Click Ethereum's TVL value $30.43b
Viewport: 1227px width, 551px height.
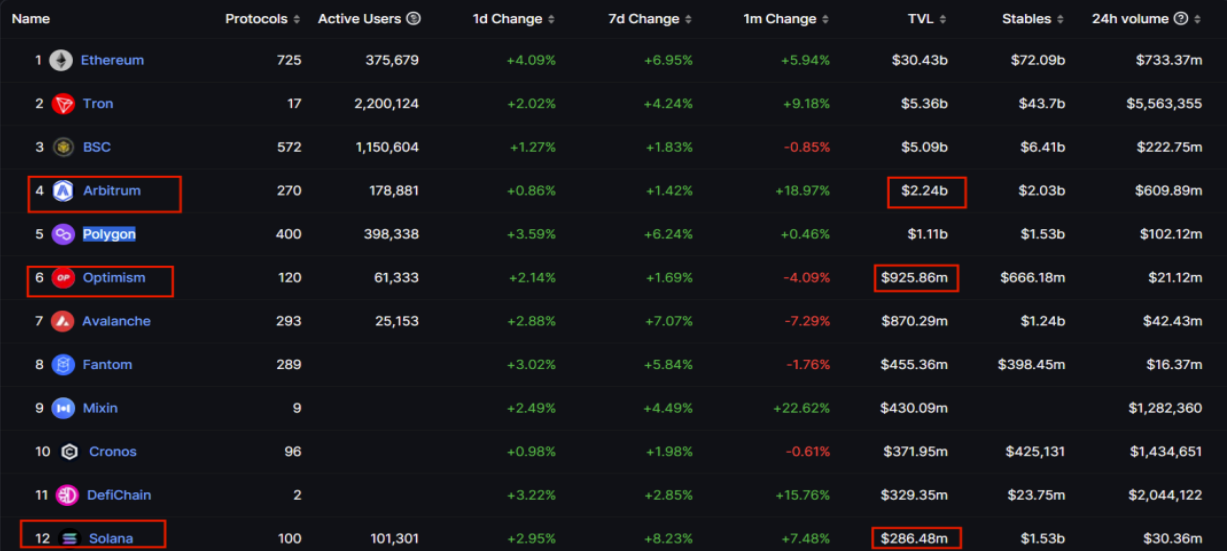[920, 60]
